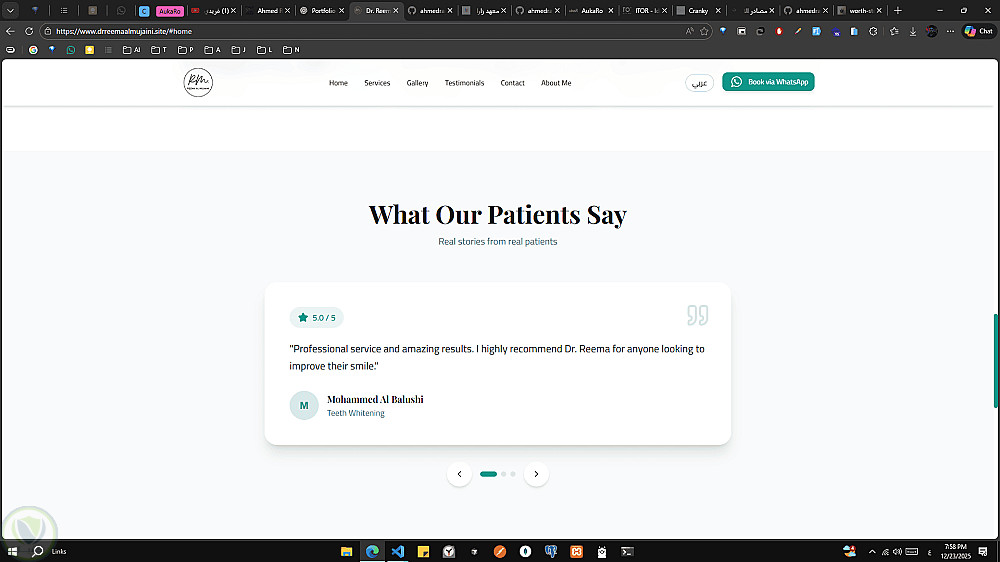Image resolution: width=1000 pixels, height=562 pixels.
Task: Click the page vertical scrollbar thumb
Action: tap(996, 360)
